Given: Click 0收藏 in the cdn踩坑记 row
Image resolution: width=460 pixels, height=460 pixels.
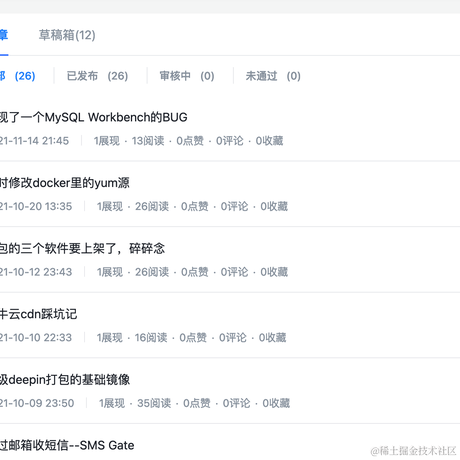Looking at the screenshot, I should point(272,338).
